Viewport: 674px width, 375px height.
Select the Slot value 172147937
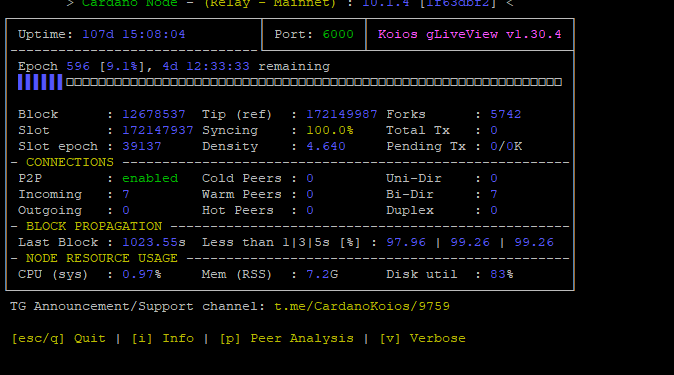point(158,130)
